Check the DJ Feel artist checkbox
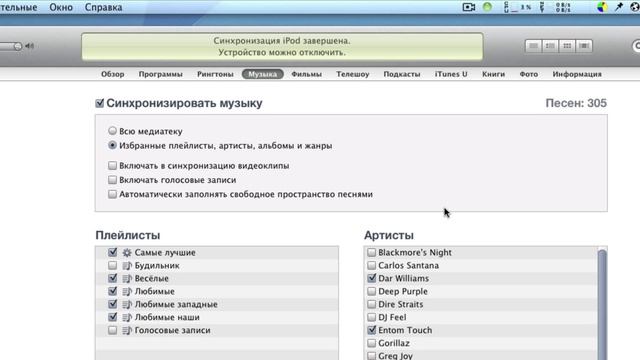Image resolution: width=640 pixels, height=360 pixels. tap(371, 317)
